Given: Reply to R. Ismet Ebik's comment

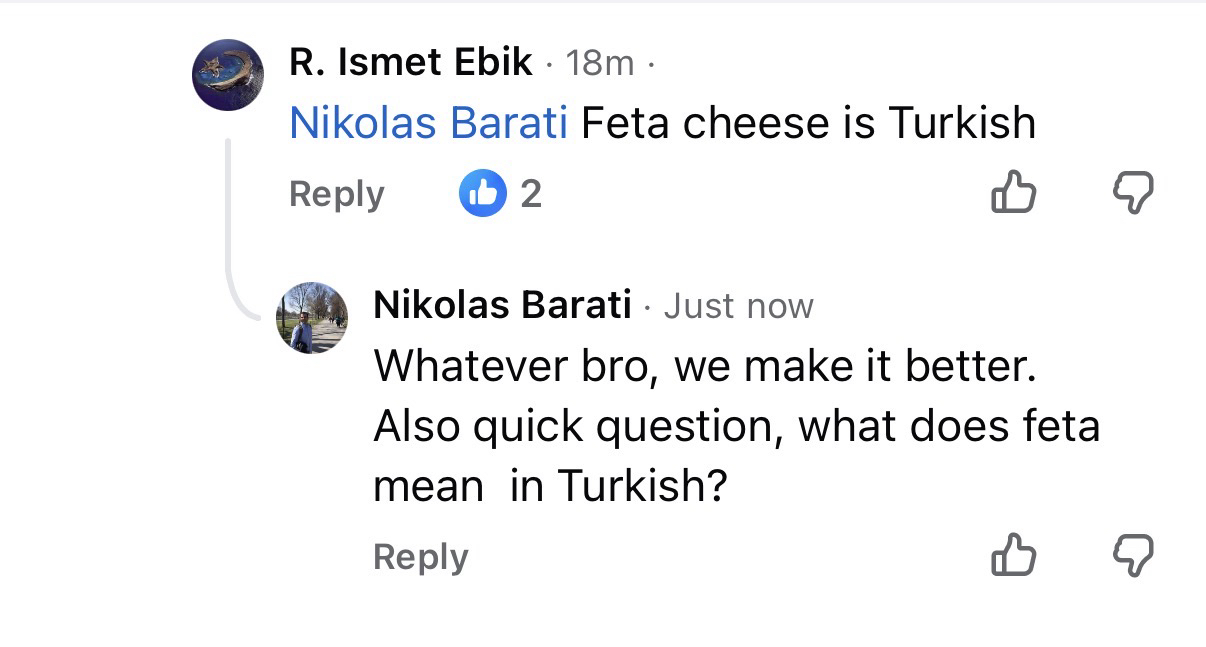Looking at the screenshot, I should 336,194.
